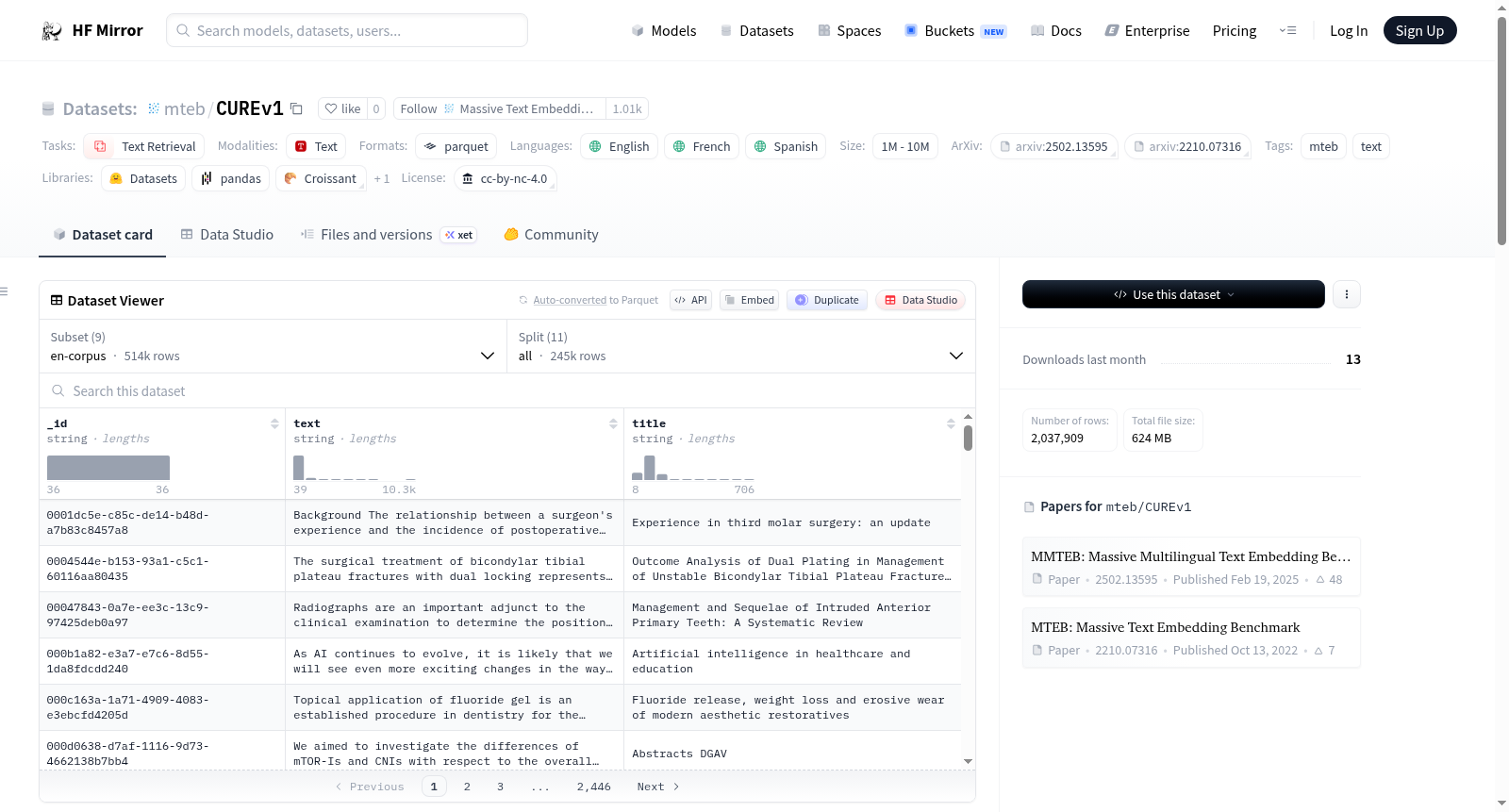Open the three-dot options beside Use this dataset

[x=1347, y=294]
